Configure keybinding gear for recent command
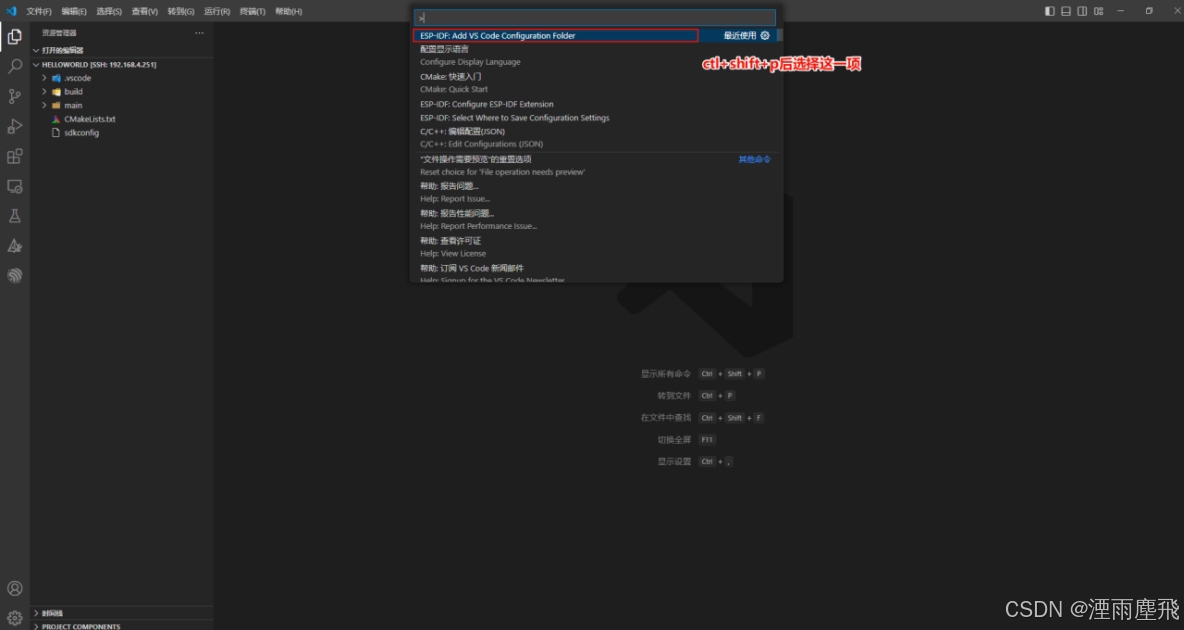1184x630 pixels. (x=765, y=36)
